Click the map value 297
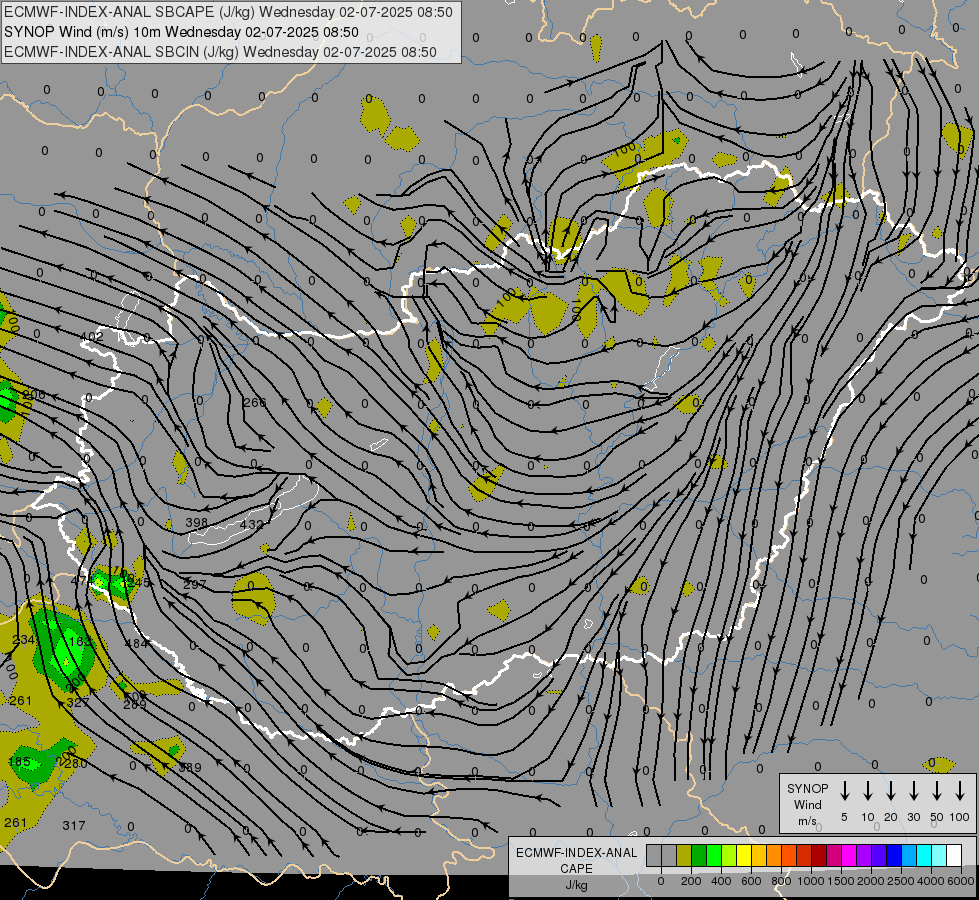The image size is (979, 900). click(x=195, y=585)
